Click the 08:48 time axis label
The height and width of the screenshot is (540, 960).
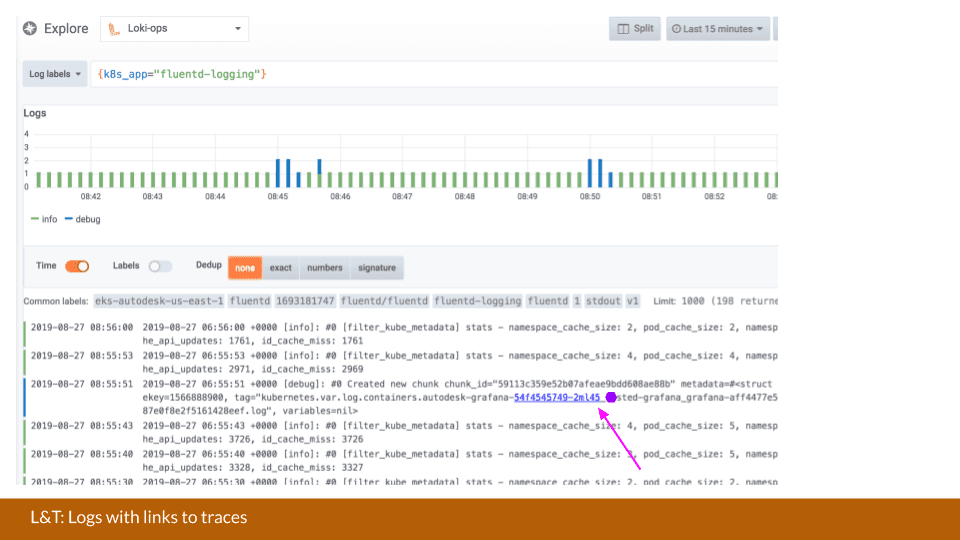click(465, 197)
